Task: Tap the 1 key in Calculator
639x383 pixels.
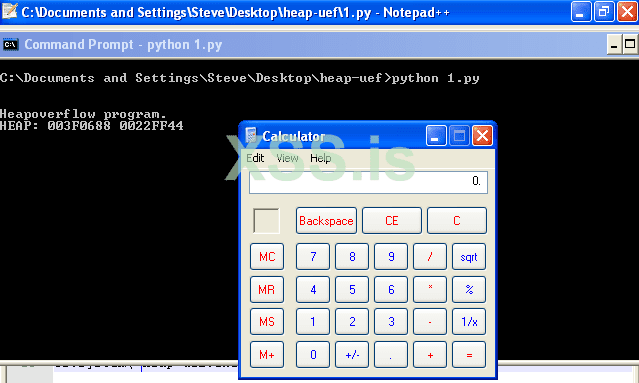Action: pos(313,322)
